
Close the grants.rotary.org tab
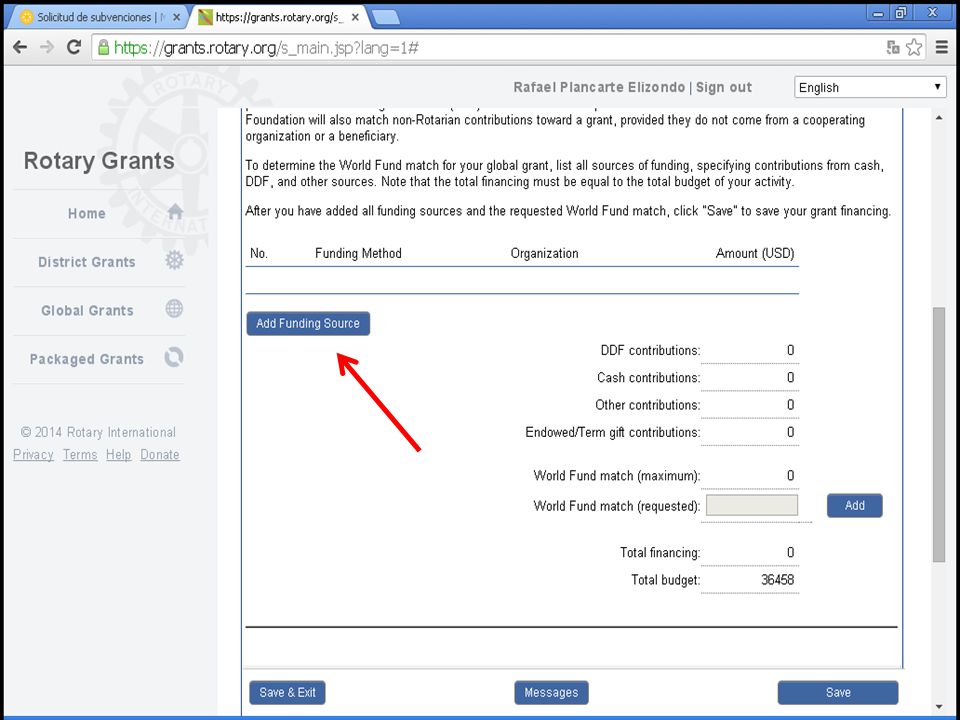tap(355, 18)
